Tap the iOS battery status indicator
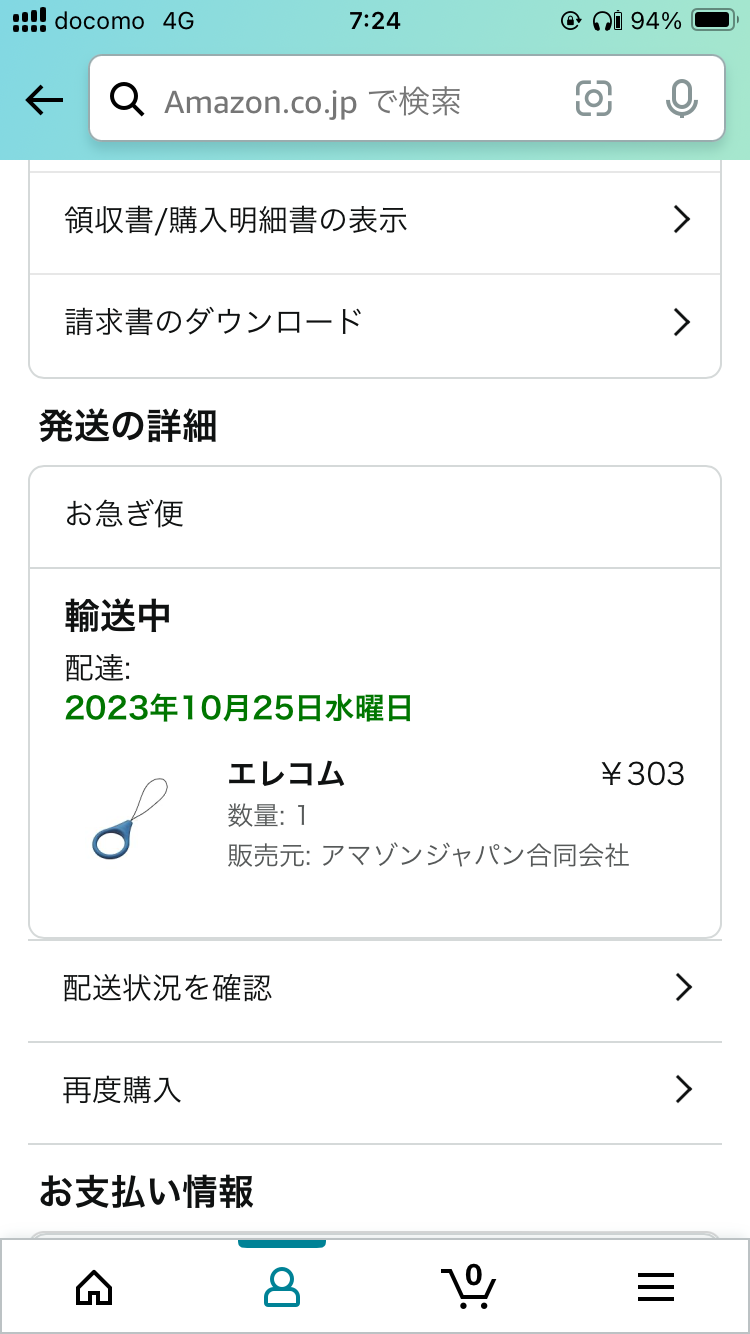 pos(713,20)
